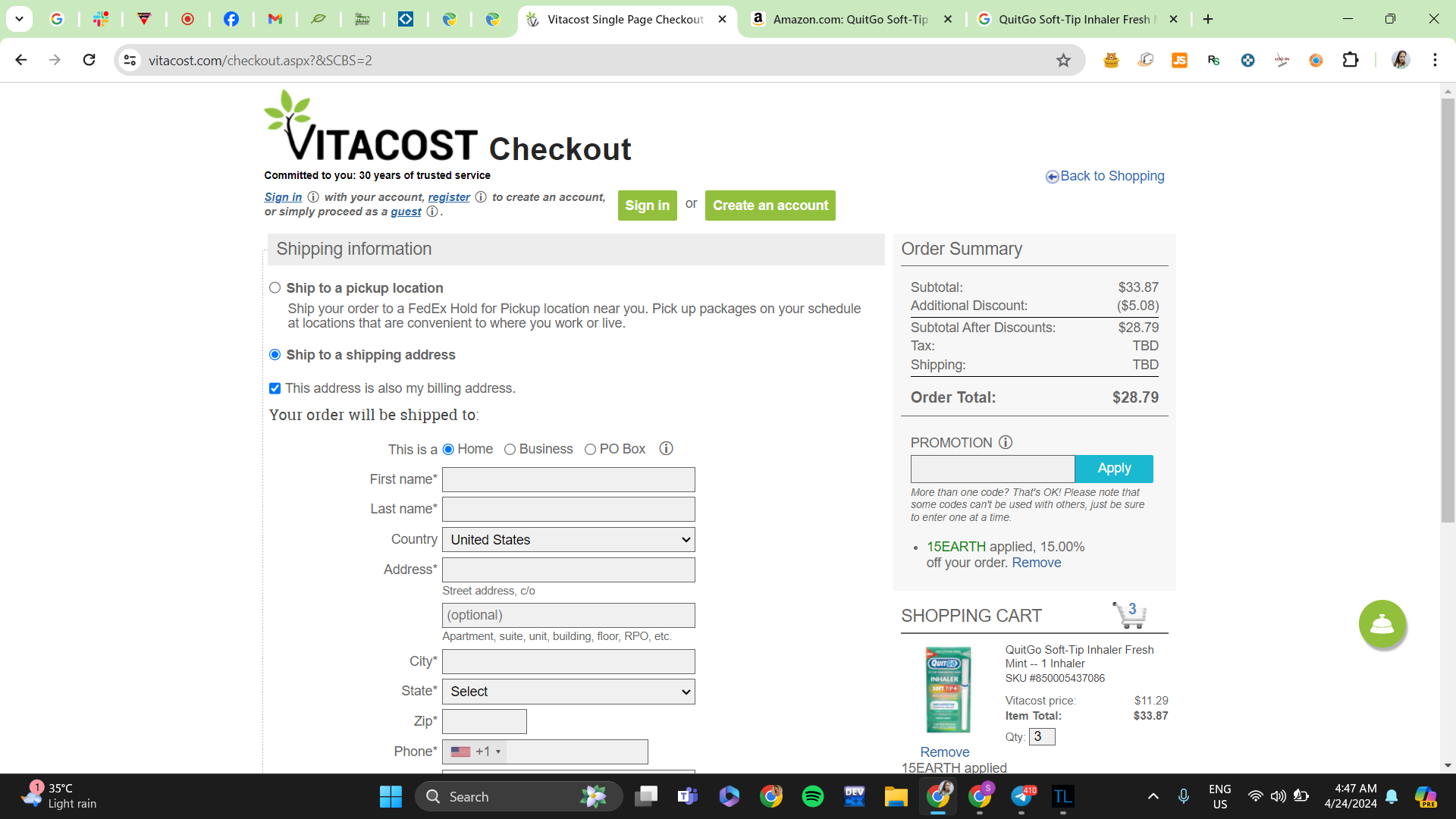
Task: Click the Address street field
Action: pos(569,570)
